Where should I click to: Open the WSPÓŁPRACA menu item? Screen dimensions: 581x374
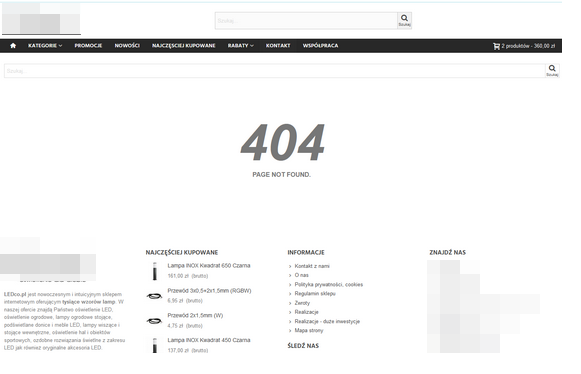[x=321, y=46]
